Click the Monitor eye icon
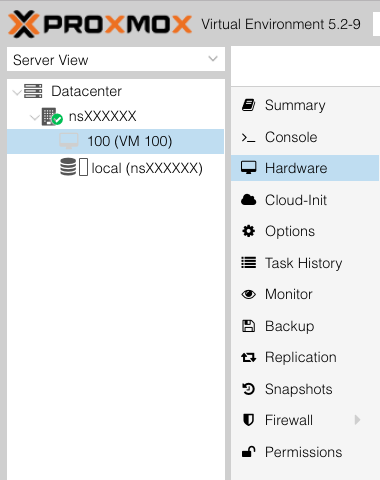 249,294
